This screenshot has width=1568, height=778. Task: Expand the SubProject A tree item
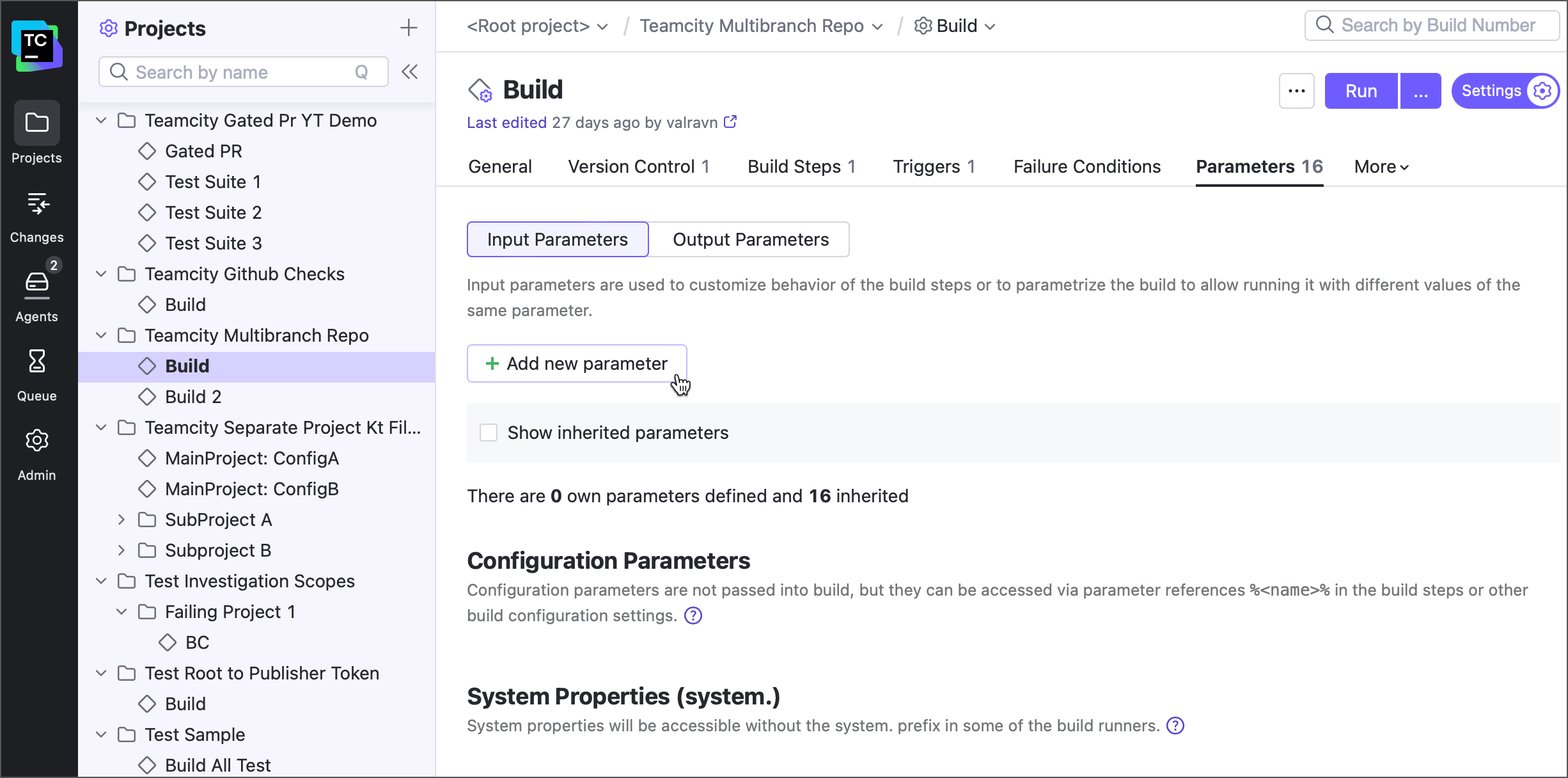point(122,520)
